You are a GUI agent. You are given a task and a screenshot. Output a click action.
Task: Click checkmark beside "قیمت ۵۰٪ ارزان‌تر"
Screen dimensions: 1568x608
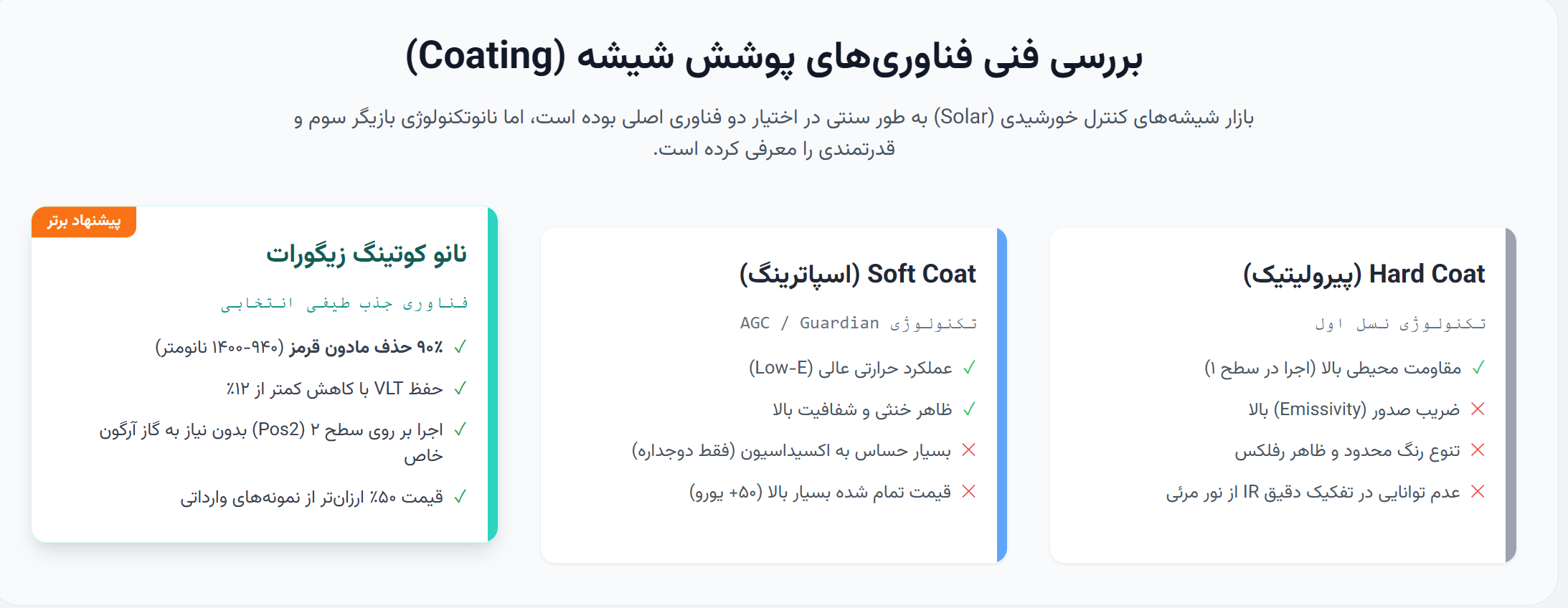[x=460, y=496]
